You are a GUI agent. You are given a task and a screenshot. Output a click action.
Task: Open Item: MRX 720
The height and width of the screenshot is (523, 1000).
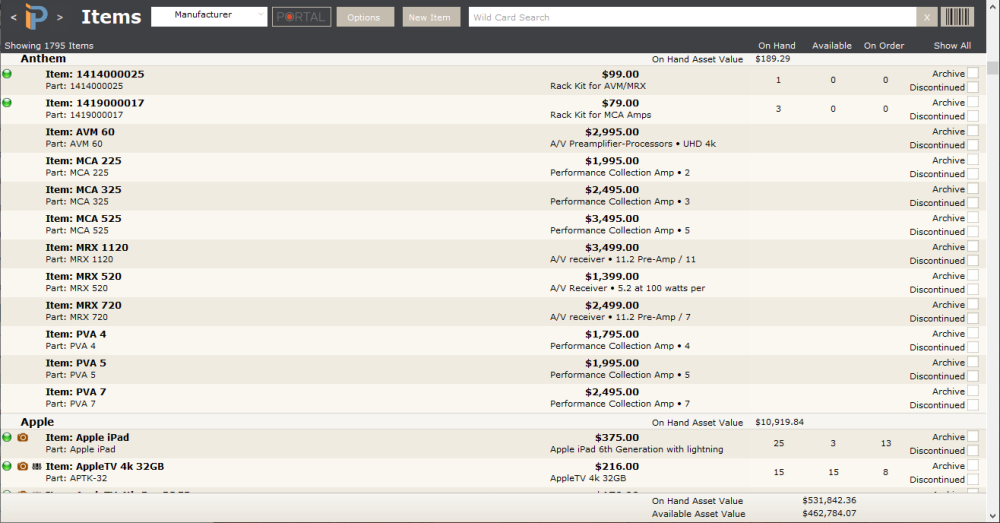[83, 305]
